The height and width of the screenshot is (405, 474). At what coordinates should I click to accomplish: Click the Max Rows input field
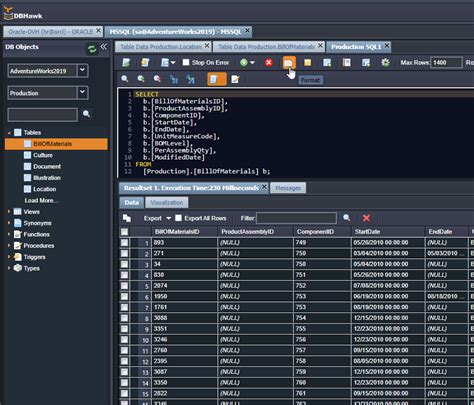coord(446,62)
